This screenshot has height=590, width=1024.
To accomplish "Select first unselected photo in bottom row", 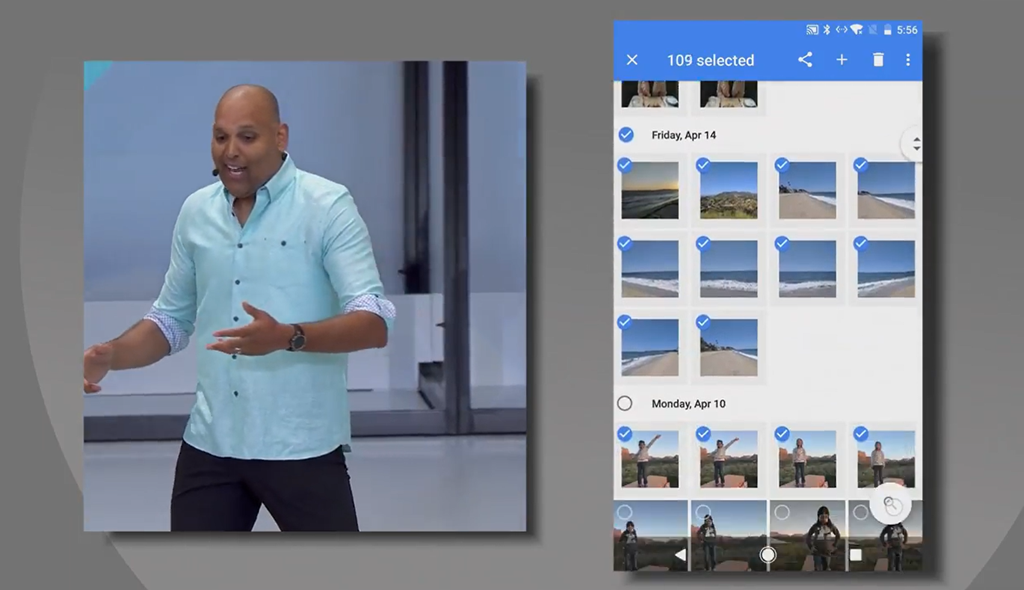I will point(624,512).
